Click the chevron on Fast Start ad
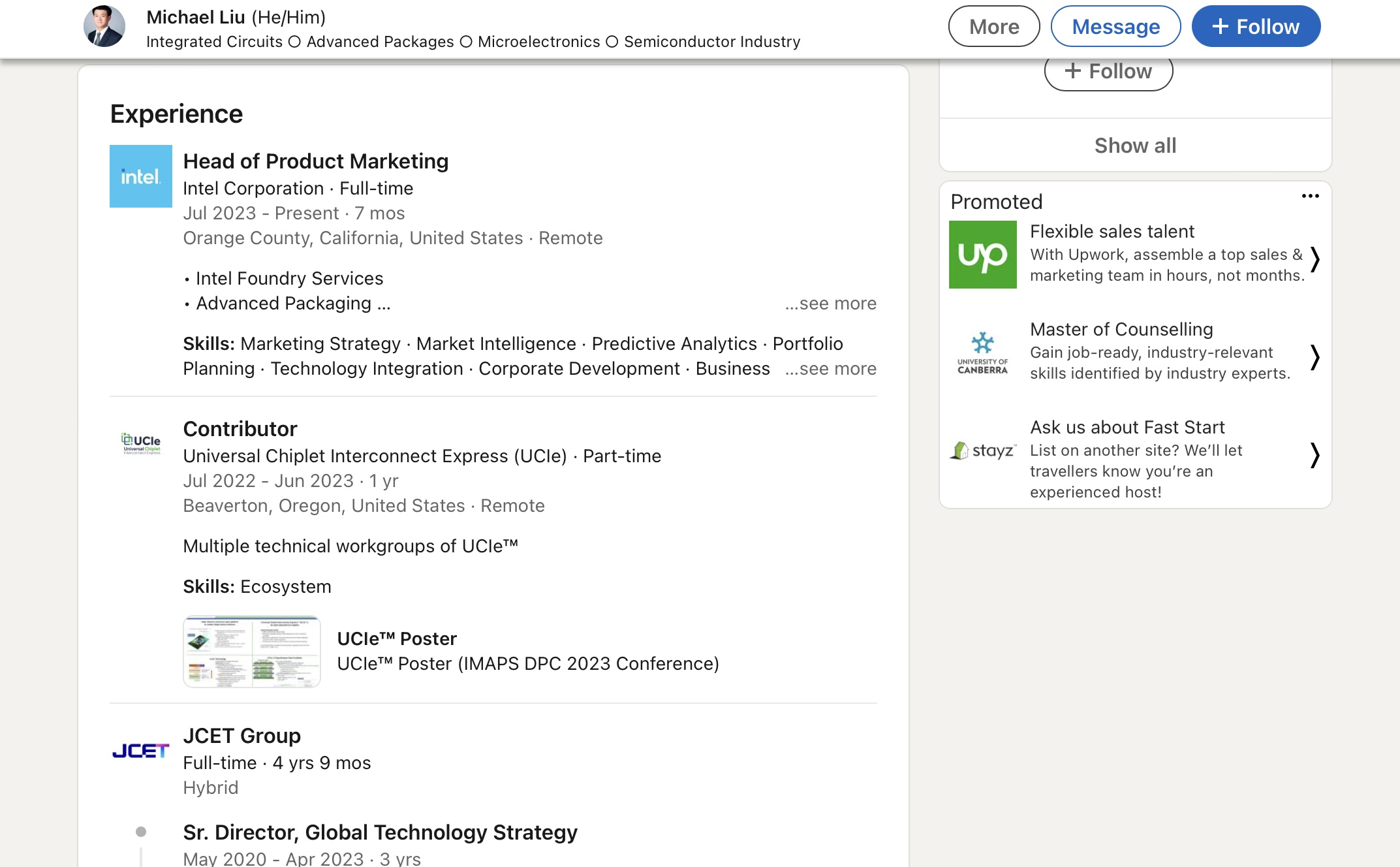This screenshot has width=1400, height=867. 1315,455
